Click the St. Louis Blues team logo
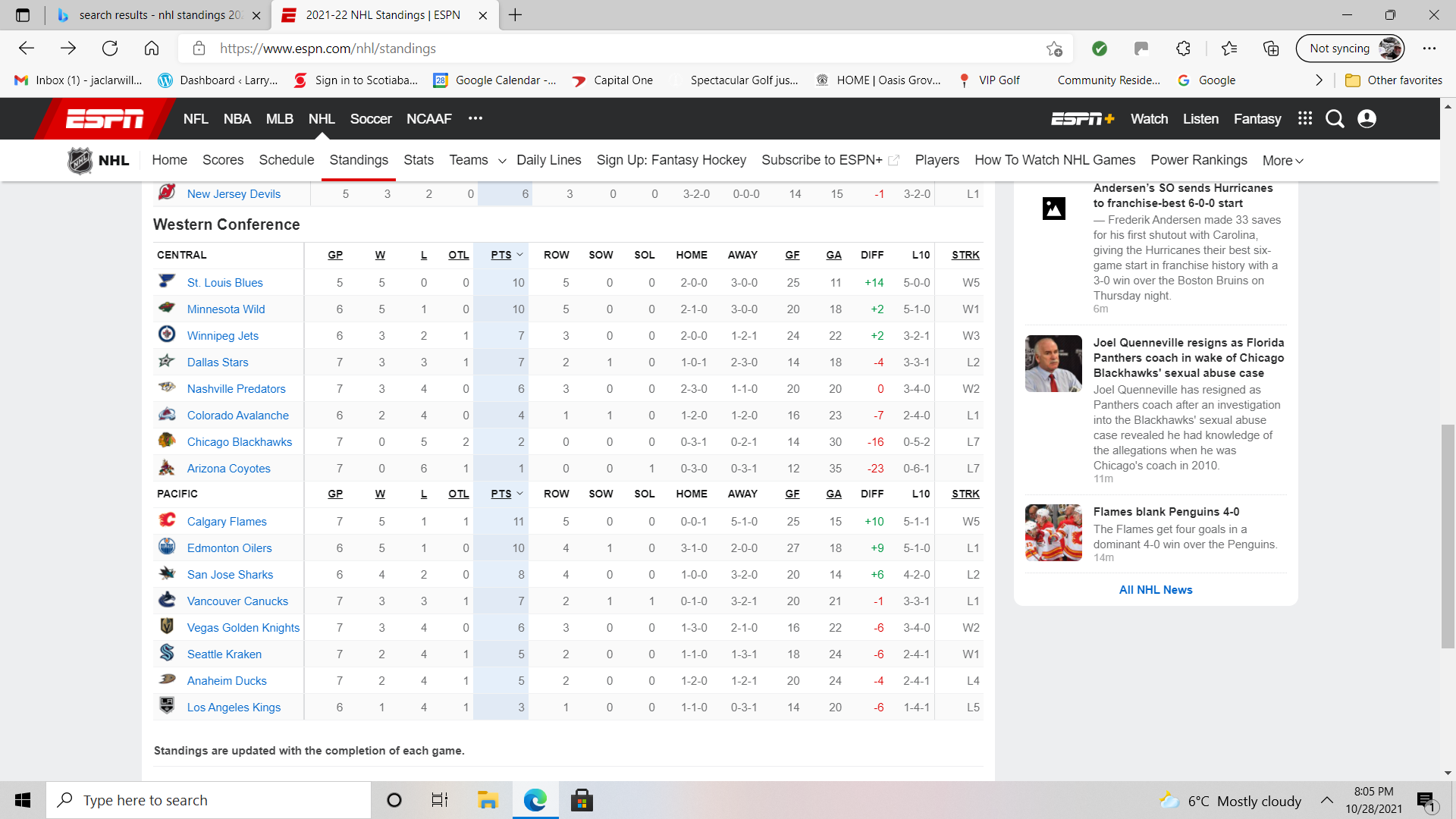Viewport: 1456px width, 819px height. [167, 281]
